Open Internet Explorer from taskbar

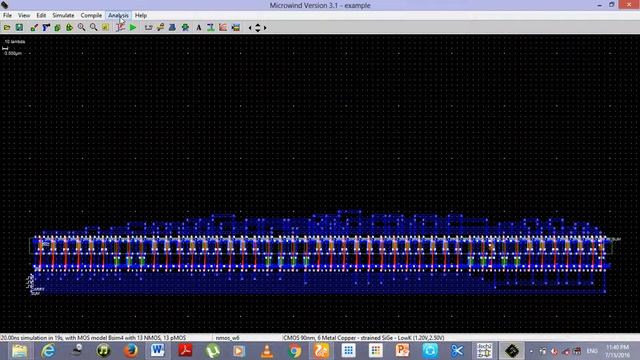pos(48,351)
